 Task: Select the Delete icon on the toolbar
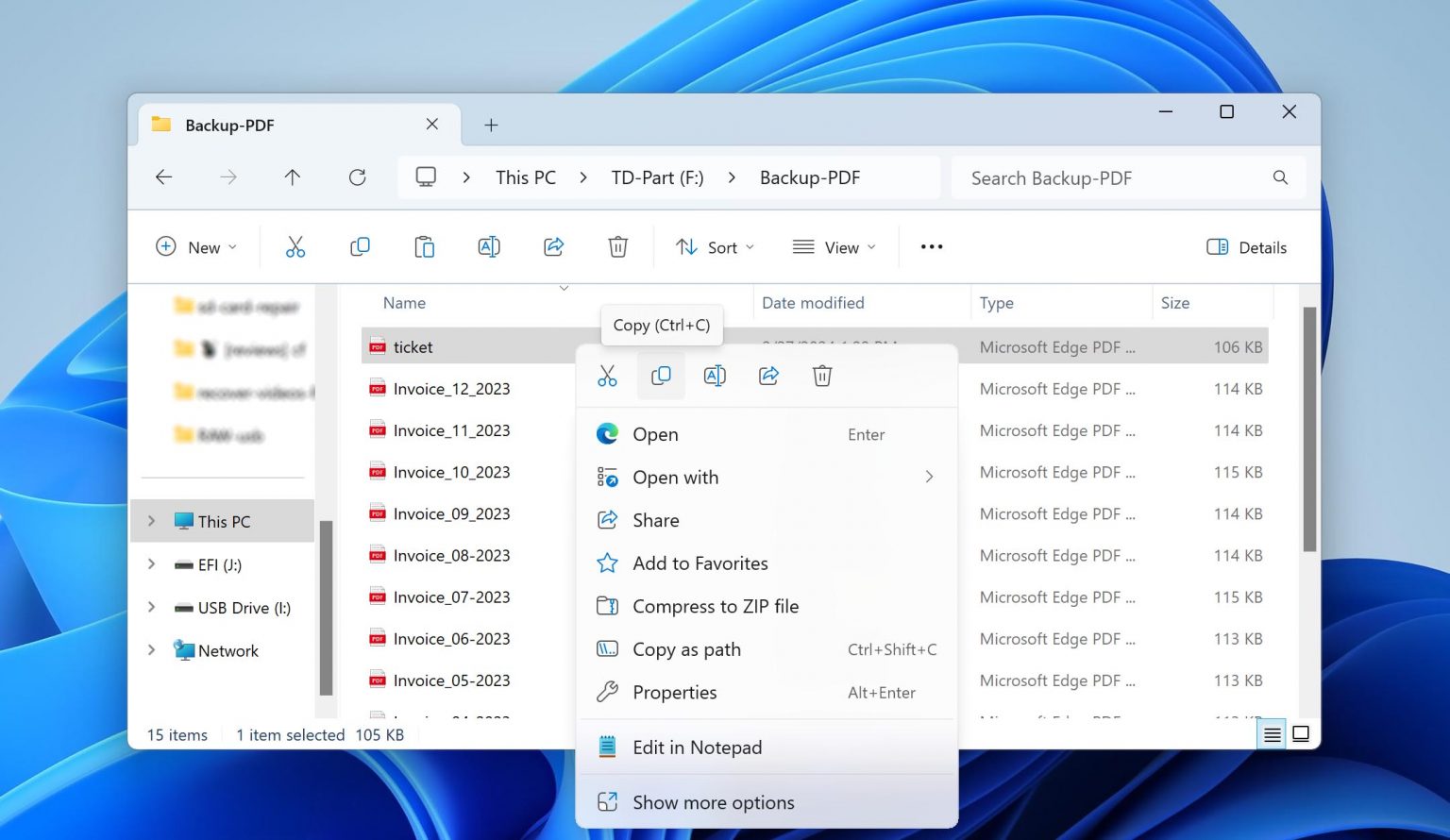[x=617, y=246]
